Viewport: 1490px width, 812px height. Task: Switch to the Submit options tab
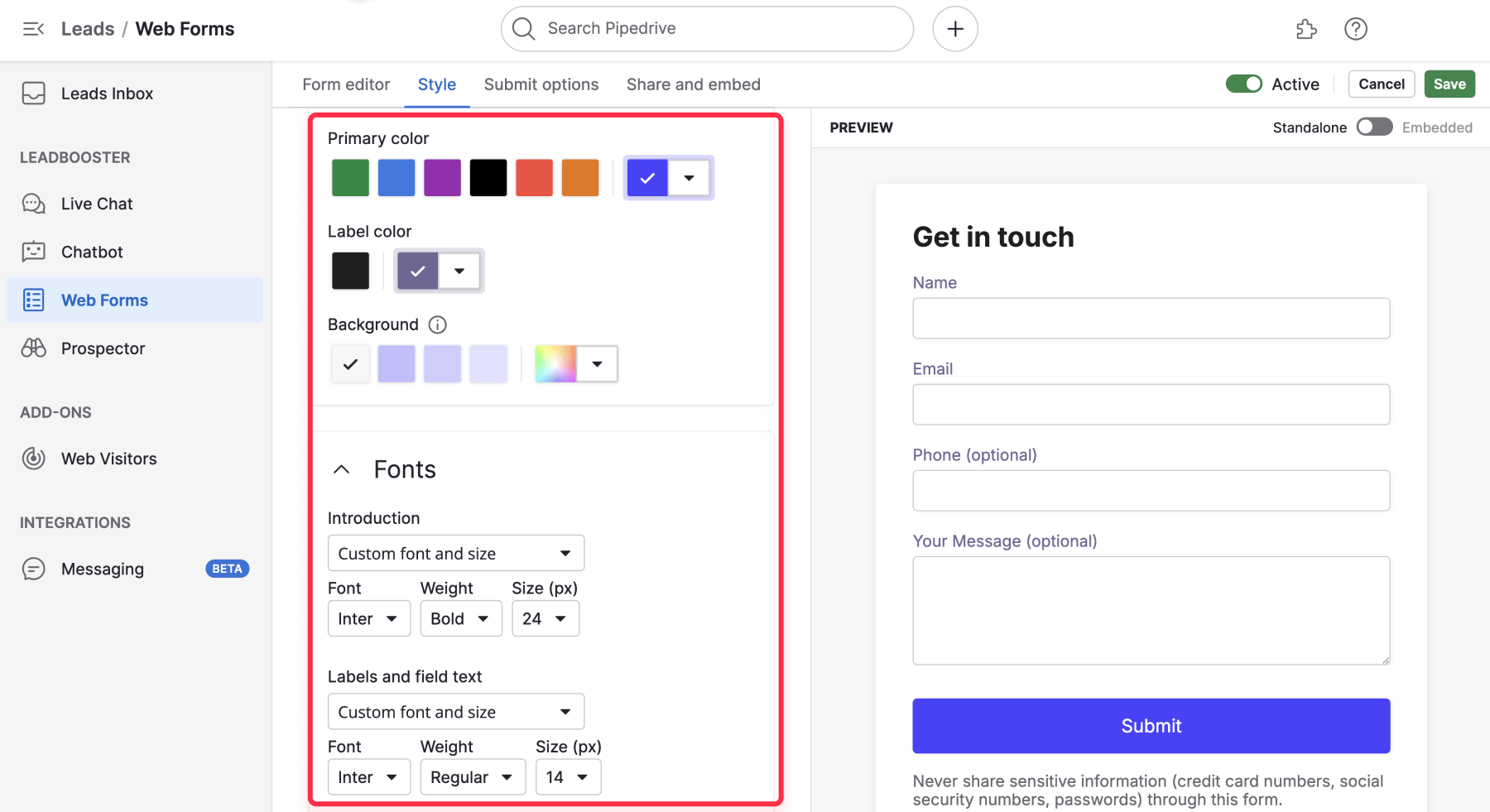click(541, 84)
